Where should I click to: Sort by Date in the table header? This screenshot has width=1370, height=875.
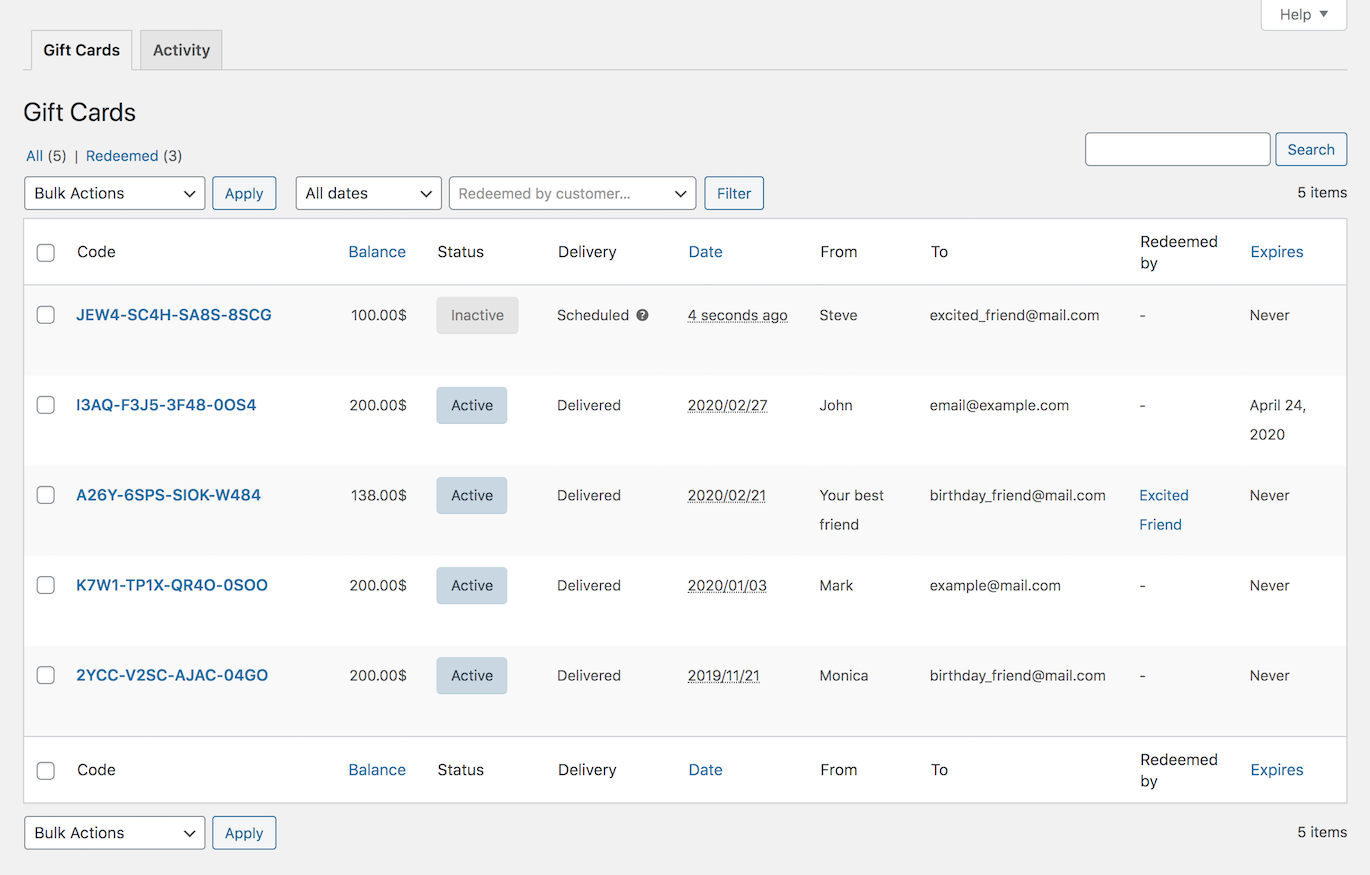705,252
